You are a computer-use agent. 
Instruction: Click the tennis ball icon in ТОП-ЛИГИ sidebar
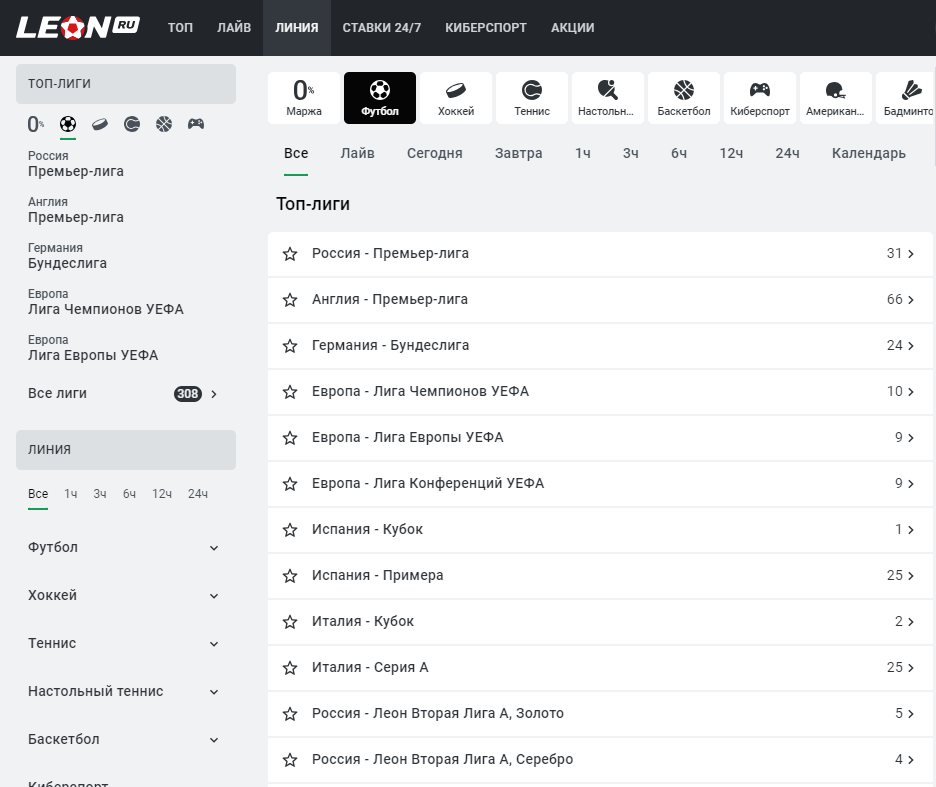click(x=132, y=124)
